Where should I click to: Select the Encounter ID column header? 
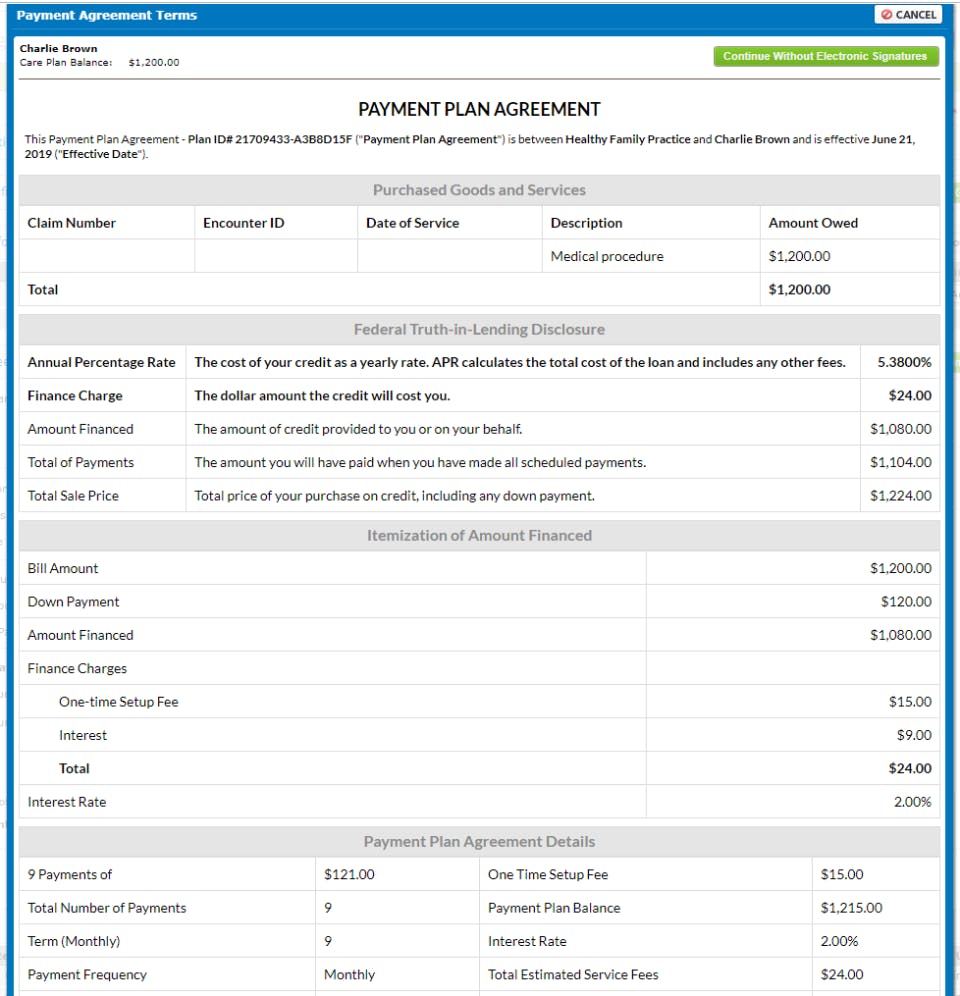(243, 223)
